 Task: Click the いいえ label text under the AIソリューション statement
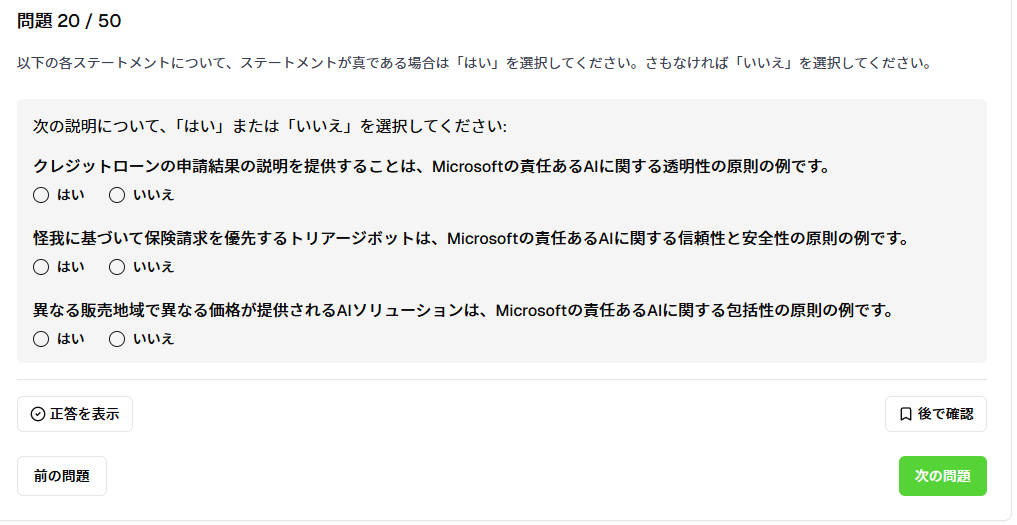click(x=154, y=339)
